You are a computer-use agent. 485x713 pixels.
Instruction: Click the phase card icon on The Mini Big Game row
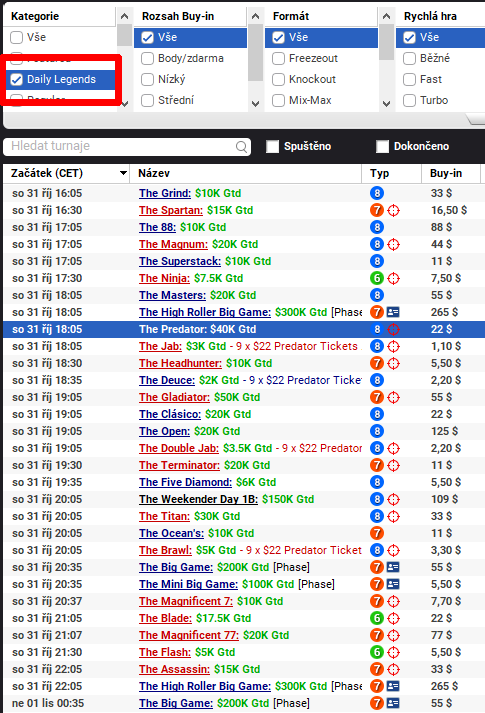[x=393, y=584]
